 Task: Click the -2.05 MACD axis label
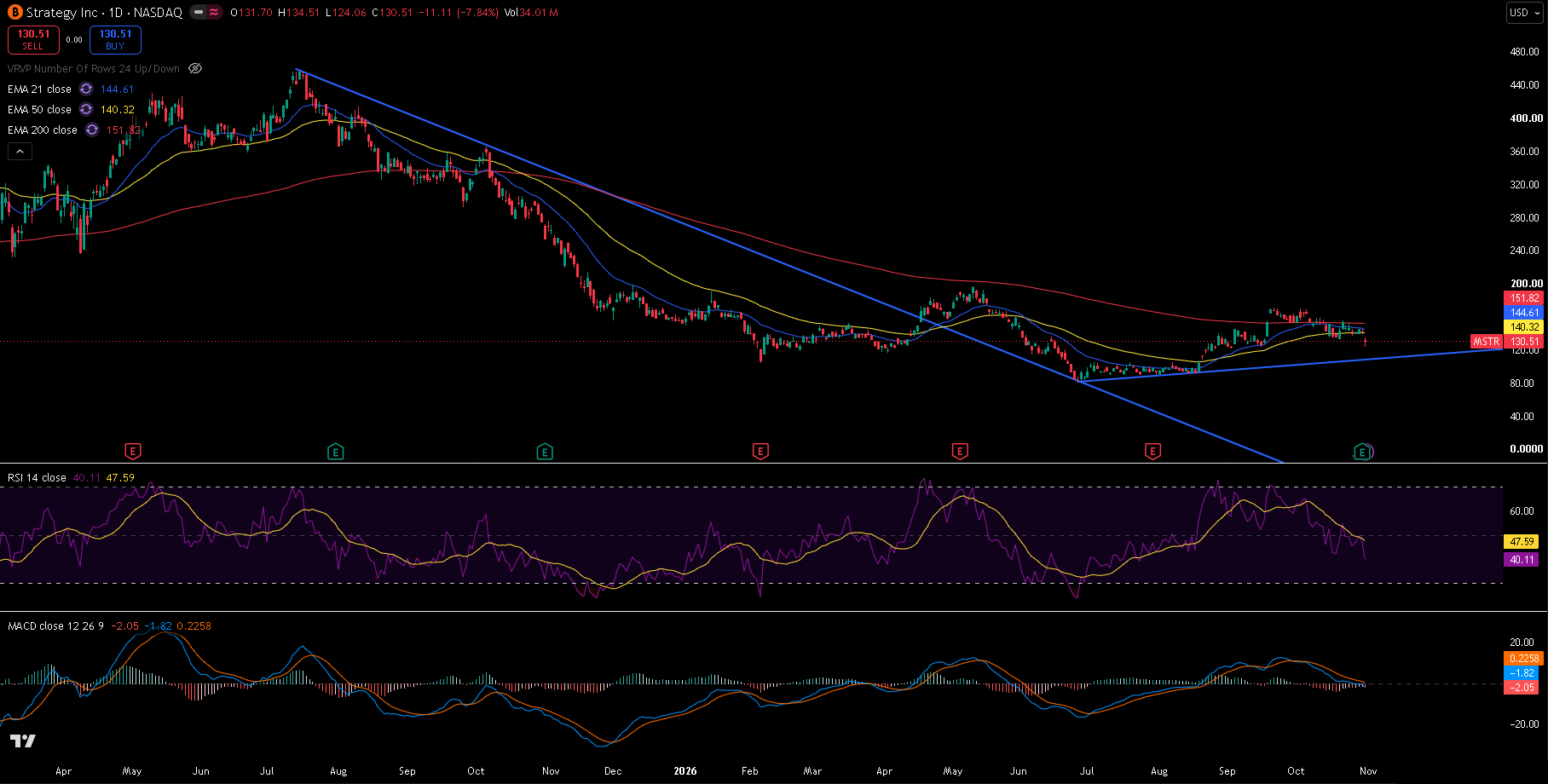[x=1522, y=687]
